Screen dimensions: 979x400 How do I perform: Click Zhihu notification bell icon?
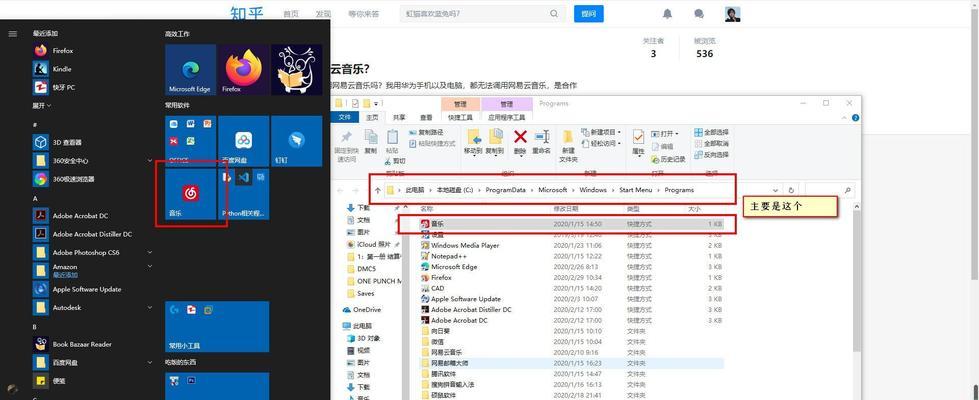667,14
